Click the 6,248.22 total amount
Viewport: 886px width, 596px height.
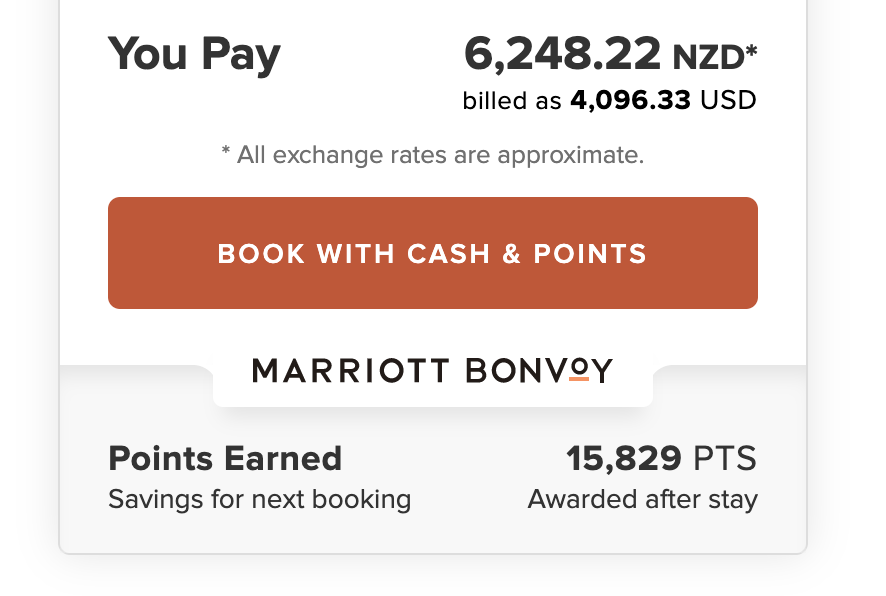tap(562, 54)
